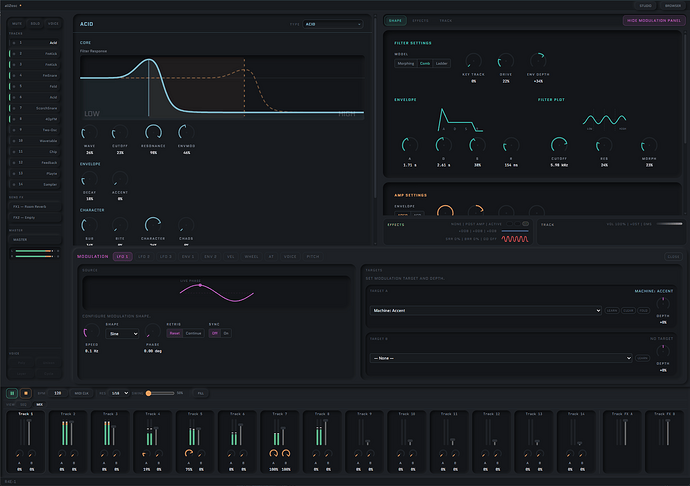Select FX1 Room Reverb send
This screenshot has width=690, height=486.
pos(35,206)
